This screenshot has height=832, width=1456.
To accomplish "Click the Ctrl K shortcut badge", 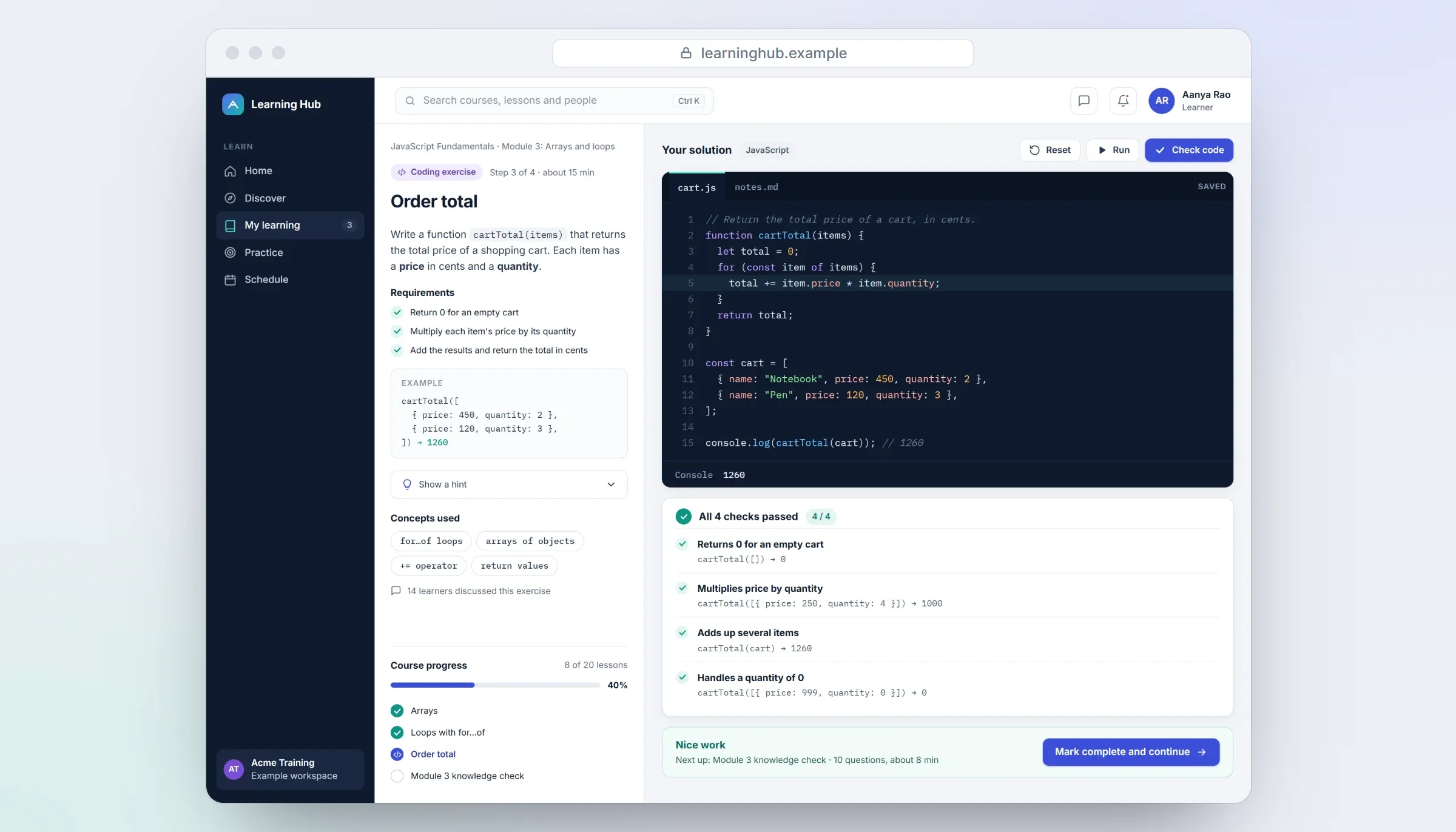I will point(689,101).
